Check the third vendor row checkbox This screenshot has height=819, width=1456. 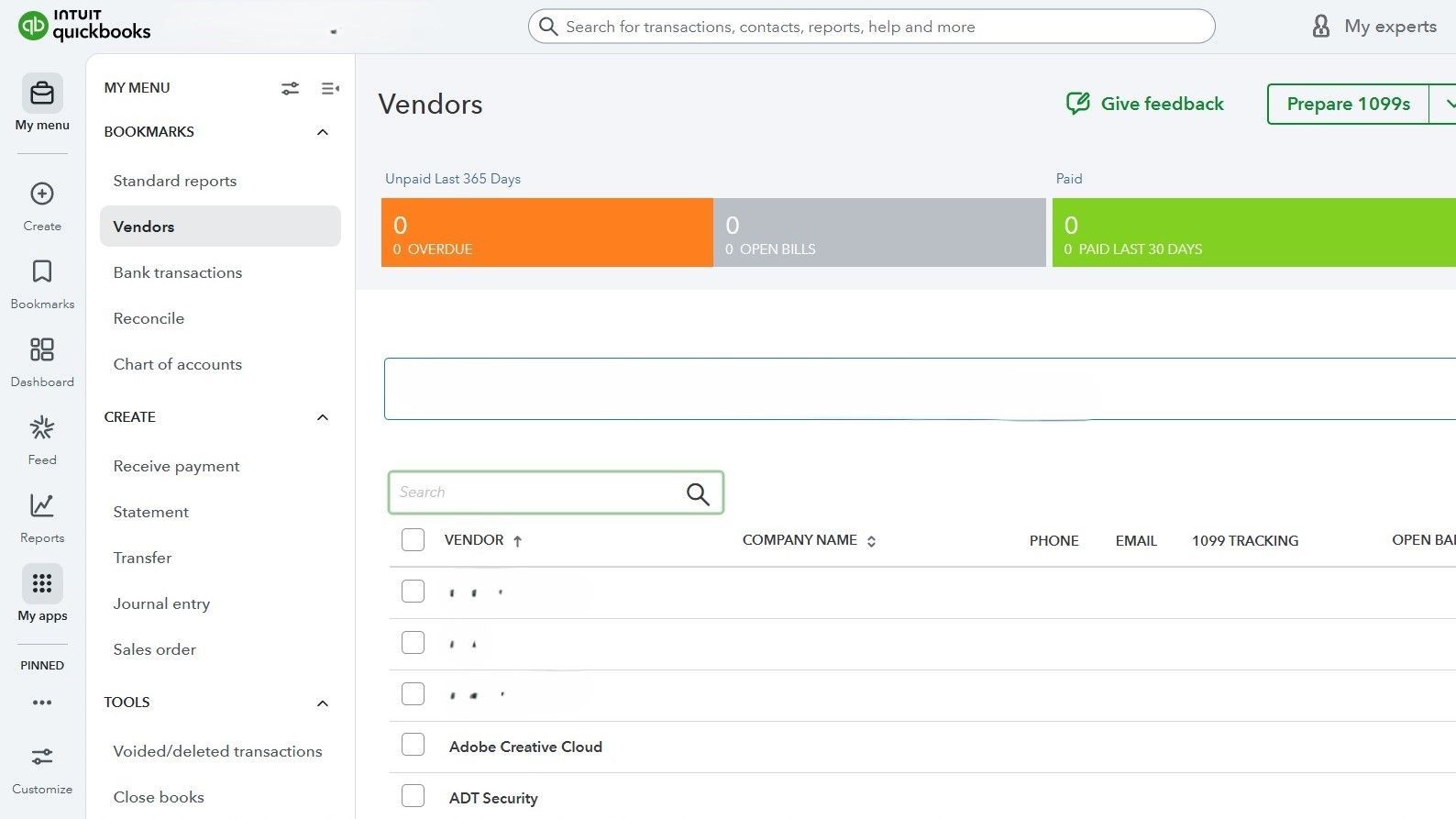pos(413,694)
